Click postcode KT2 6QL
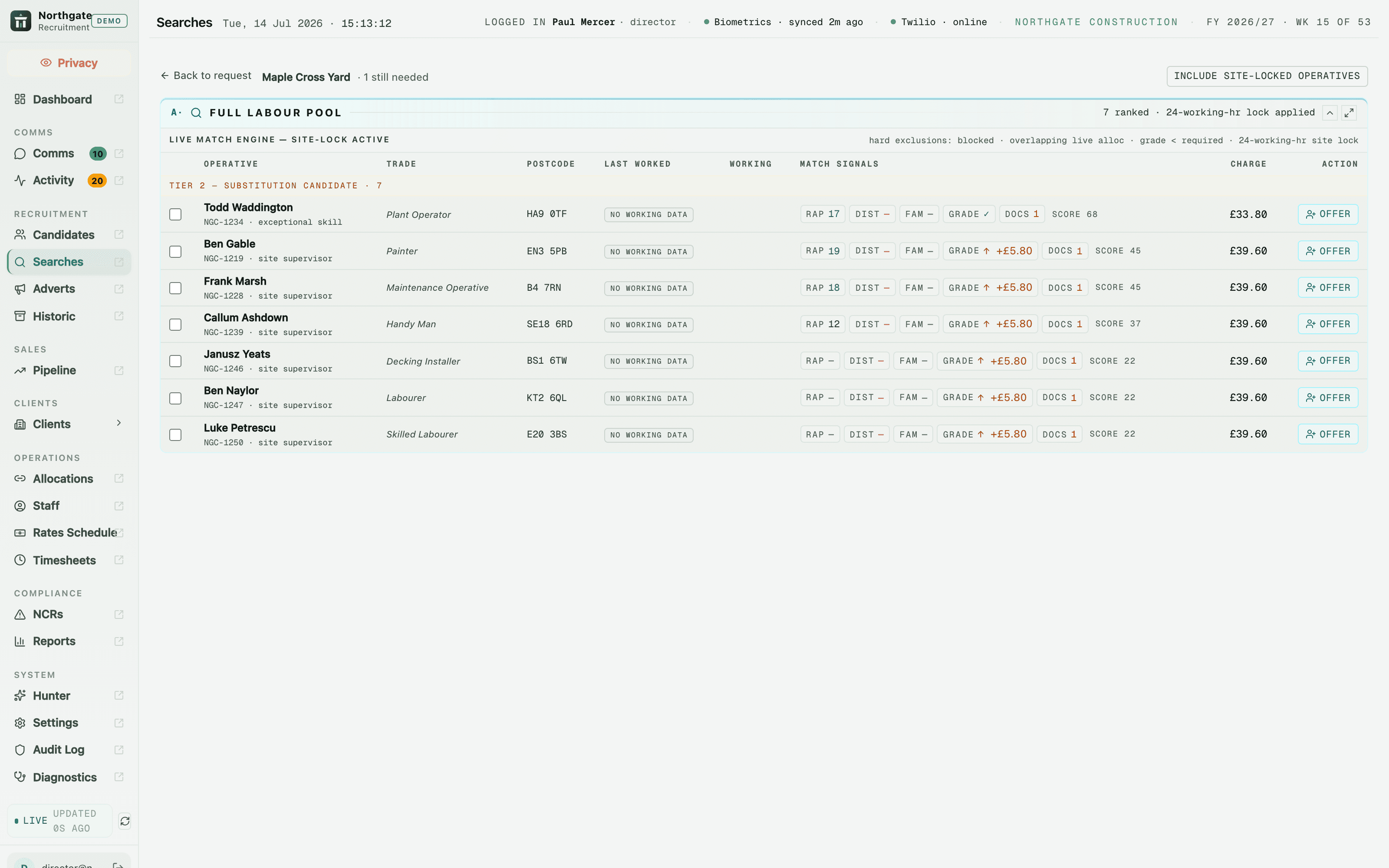The image size is (1389, 868). pyautogui.click(x=546, y=398)
